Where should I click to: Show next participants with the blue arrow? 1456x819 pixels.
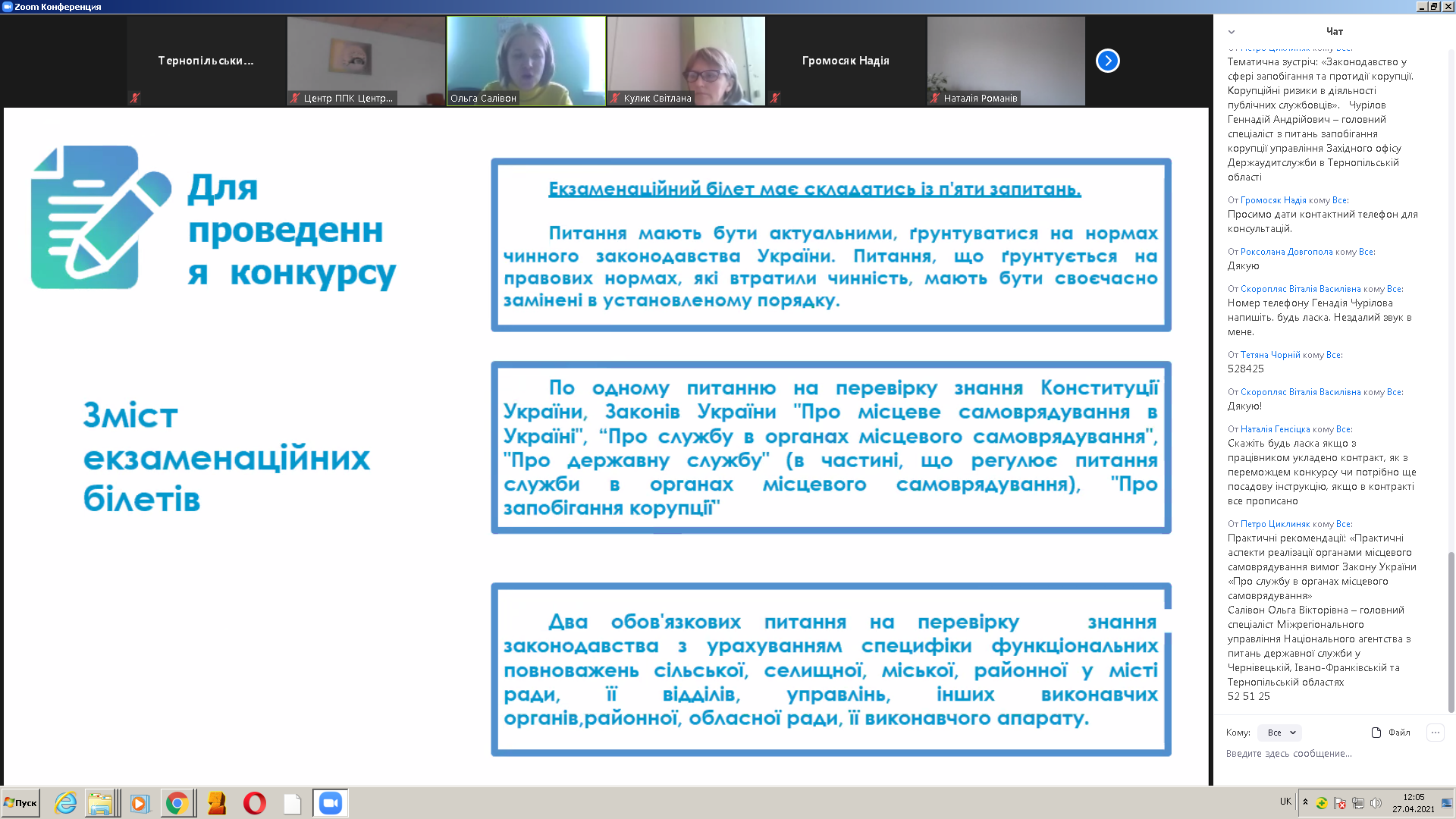coord(1107,61)
